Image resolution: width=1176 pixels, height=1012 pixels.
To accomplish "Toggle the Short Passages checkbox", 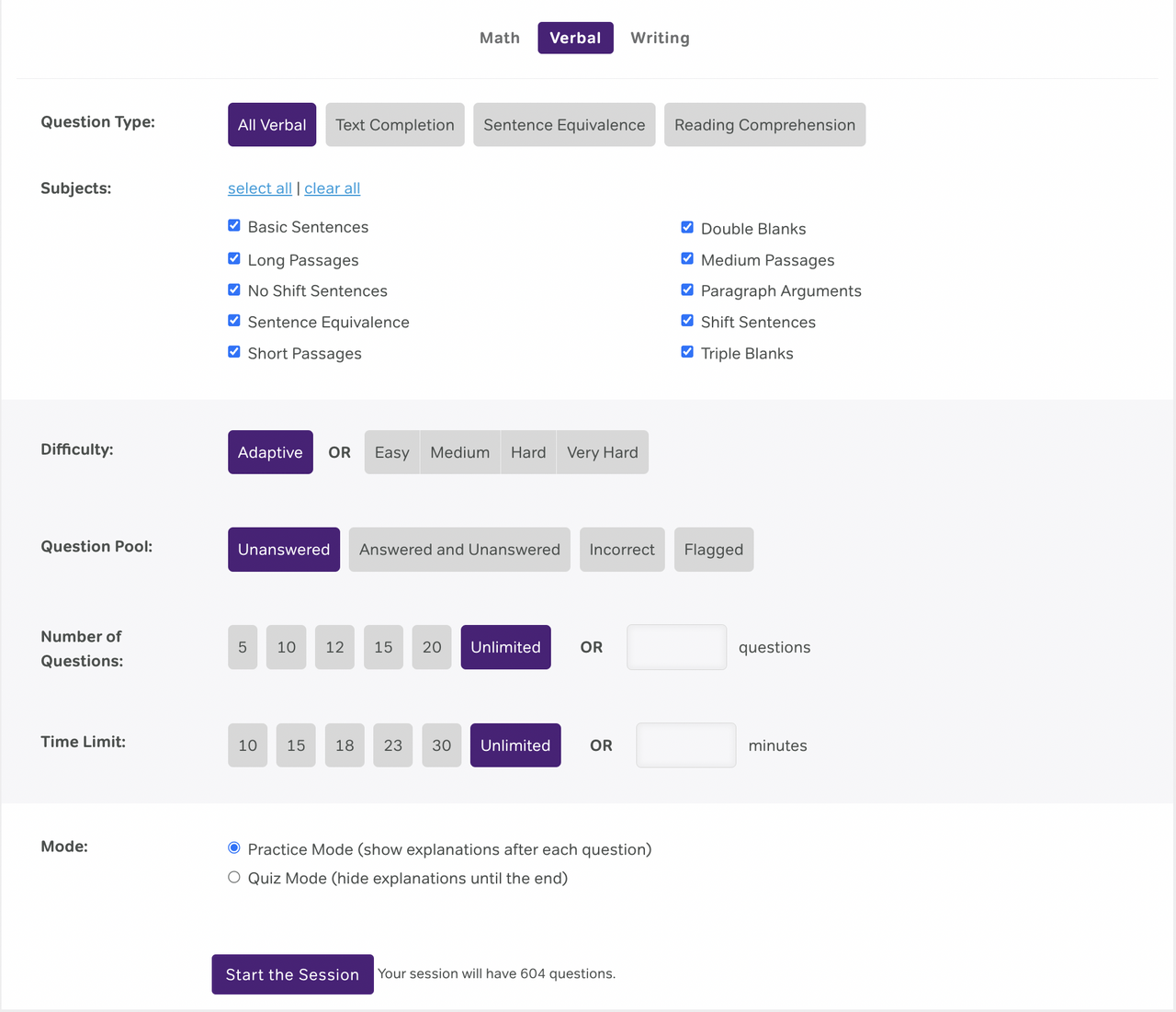I will 234,352.
